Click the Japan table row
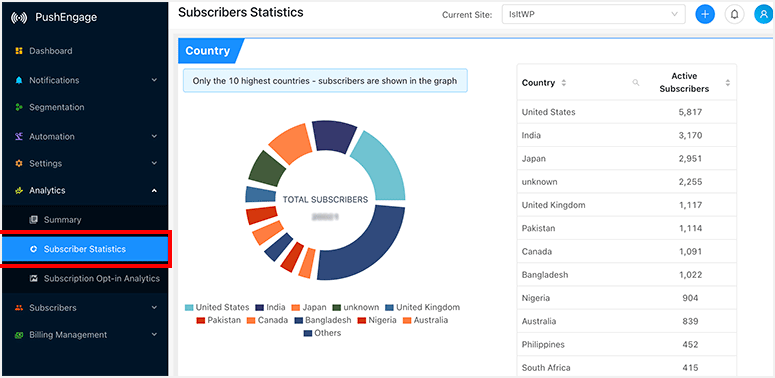Image resolution: width=775 pixels, height=378 pixels. 627,159
